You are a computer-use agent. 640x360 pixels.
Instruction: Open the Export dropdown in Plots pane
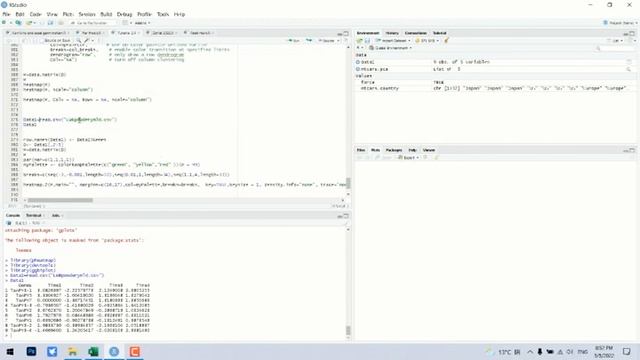(x=409, y=158)
